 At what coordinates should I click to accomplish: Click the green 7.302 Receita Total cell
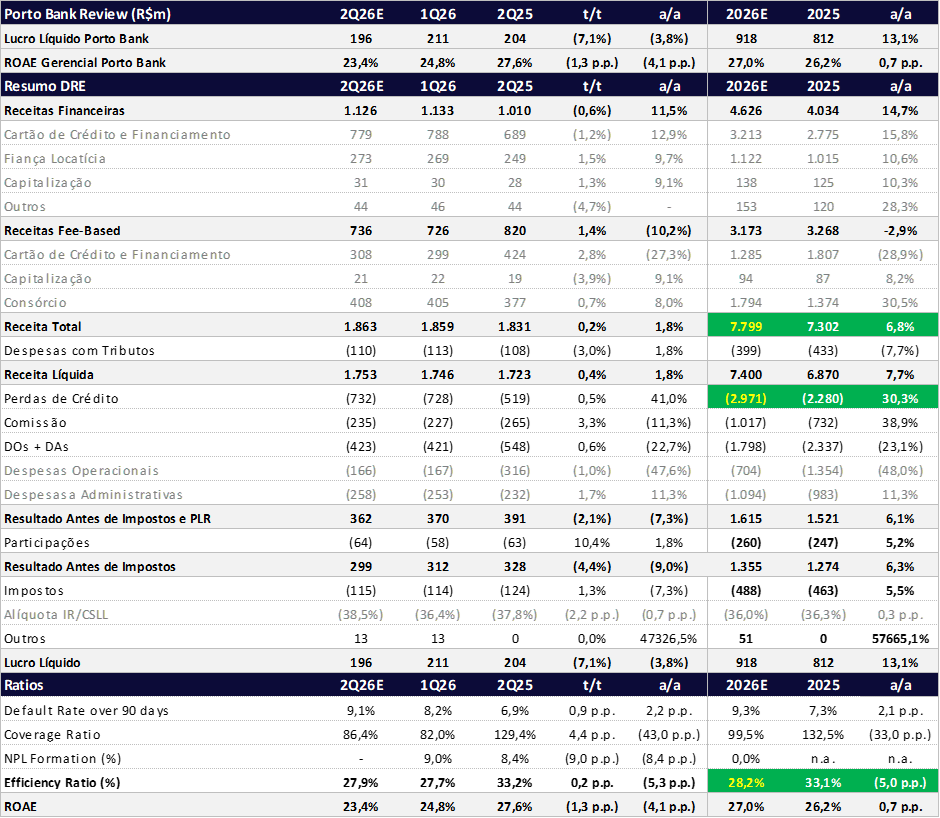click(x=822, y=326)
